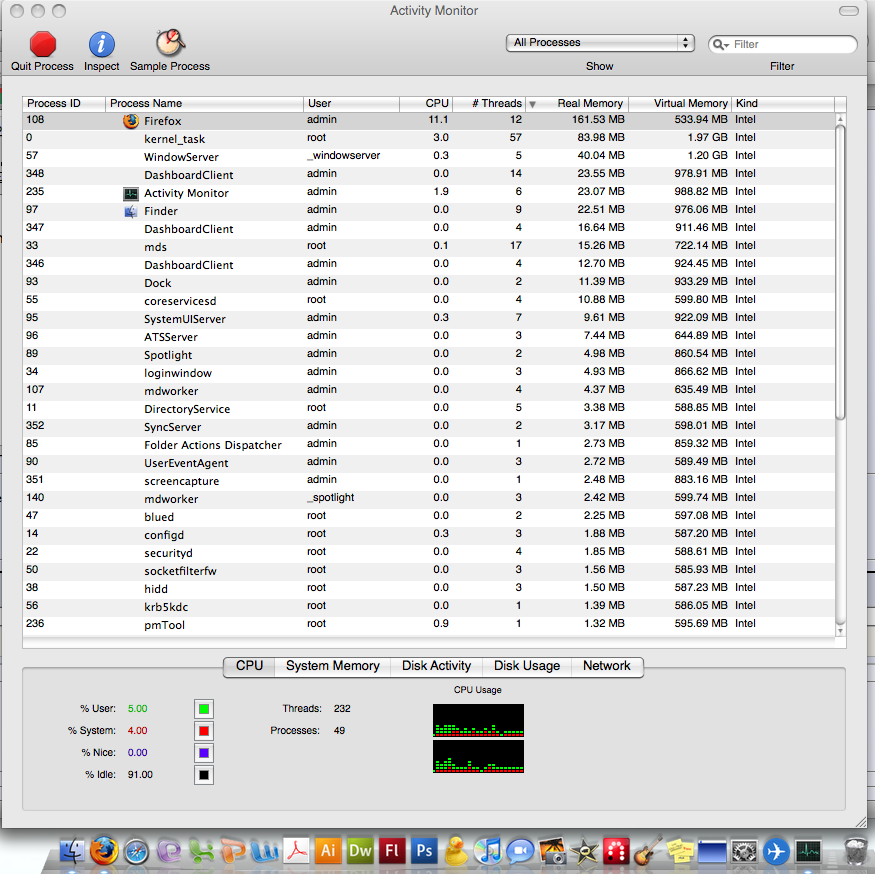The image size is (875, 874).
Task: Open the Network tab
Action: point(607,666)
